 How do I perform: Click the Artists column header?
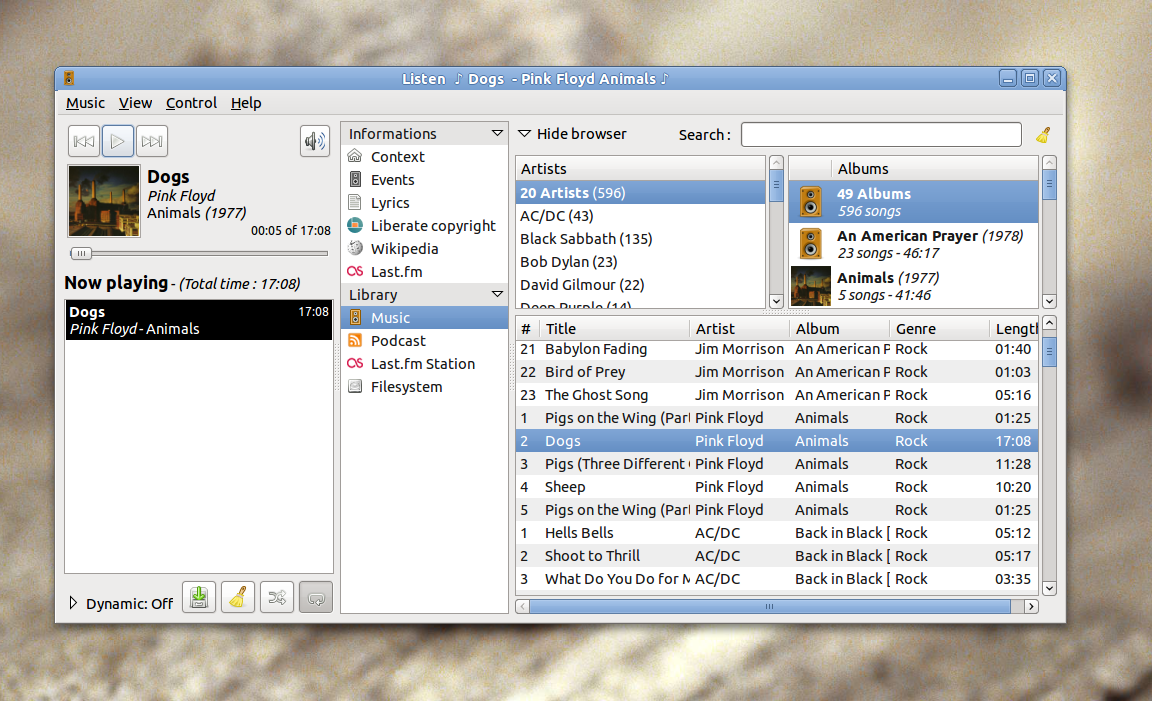[641, 168]
